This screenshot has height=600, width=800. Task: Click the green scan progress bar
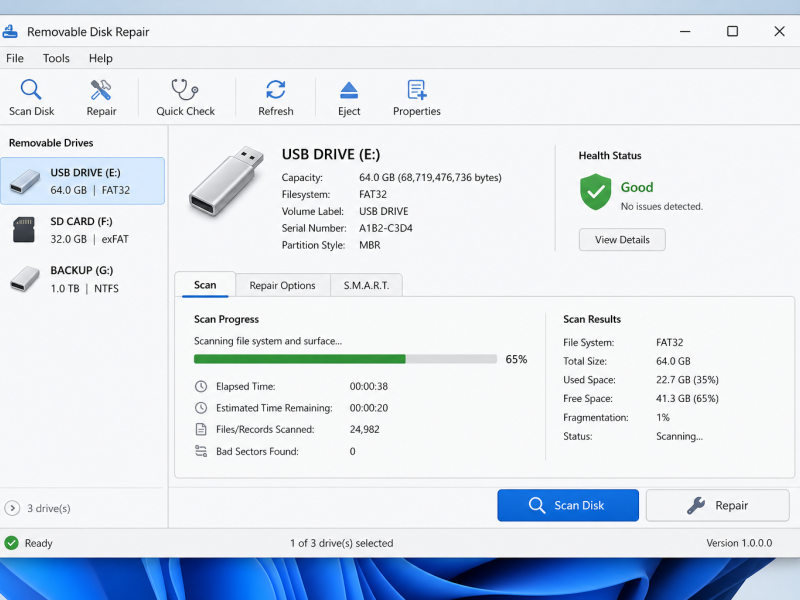299,359
